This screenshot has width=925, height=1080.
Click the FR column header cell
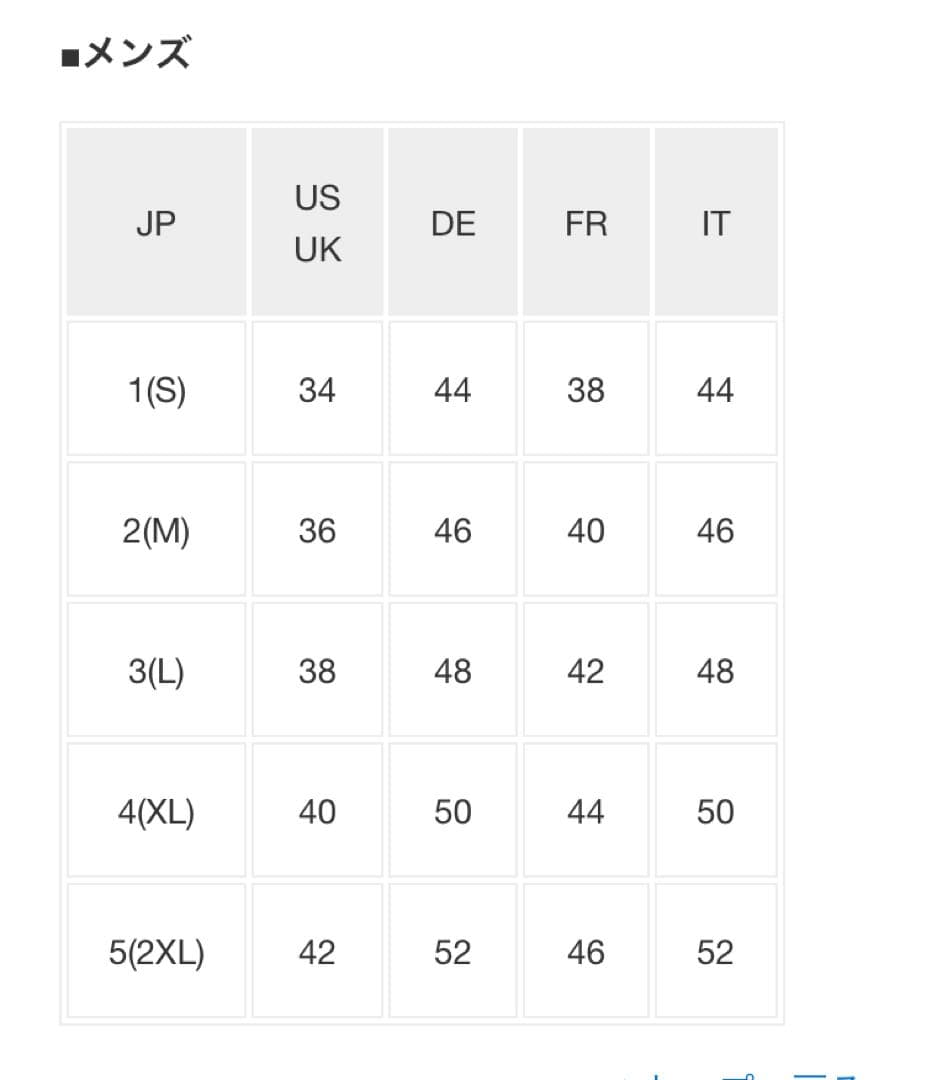[x=586, y=223]
